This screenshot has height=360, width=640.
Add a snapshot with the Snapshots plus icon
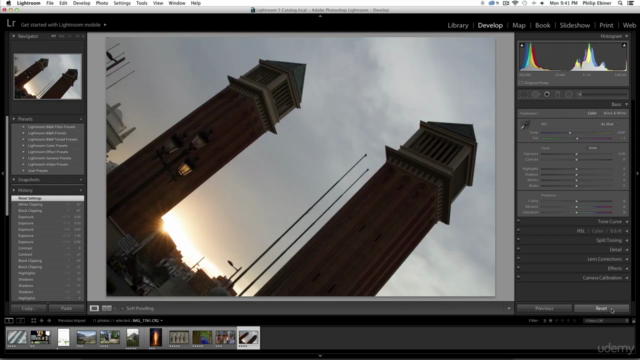[81, 180]
